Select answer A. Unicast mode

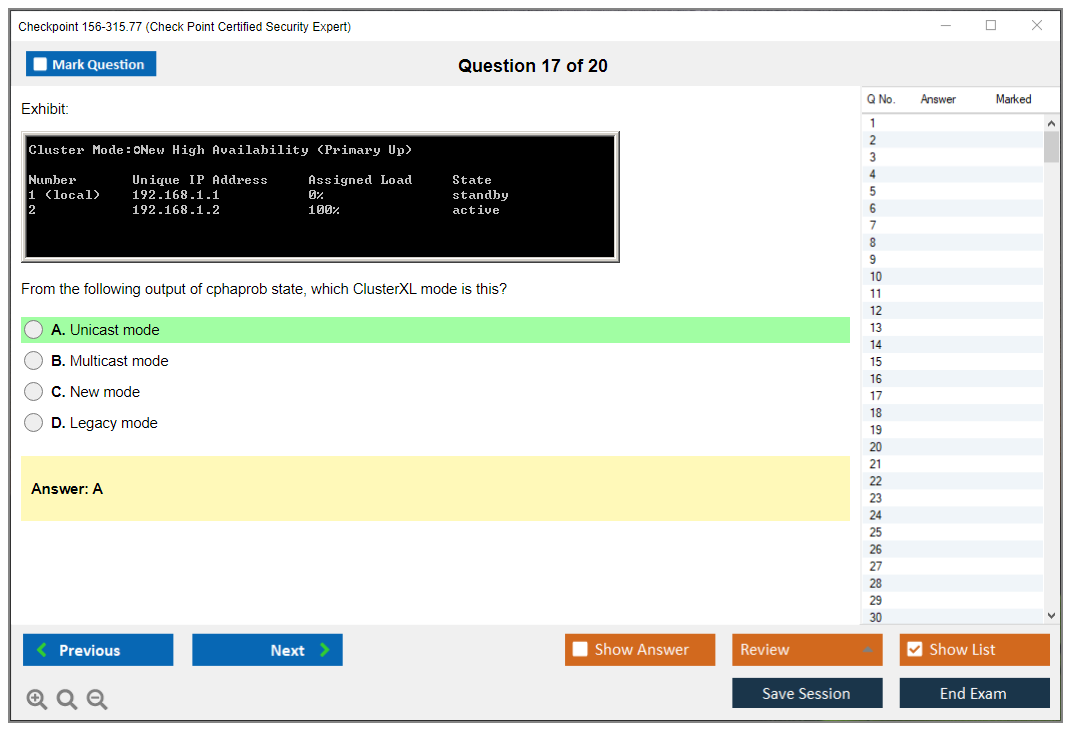coord(34,330)
